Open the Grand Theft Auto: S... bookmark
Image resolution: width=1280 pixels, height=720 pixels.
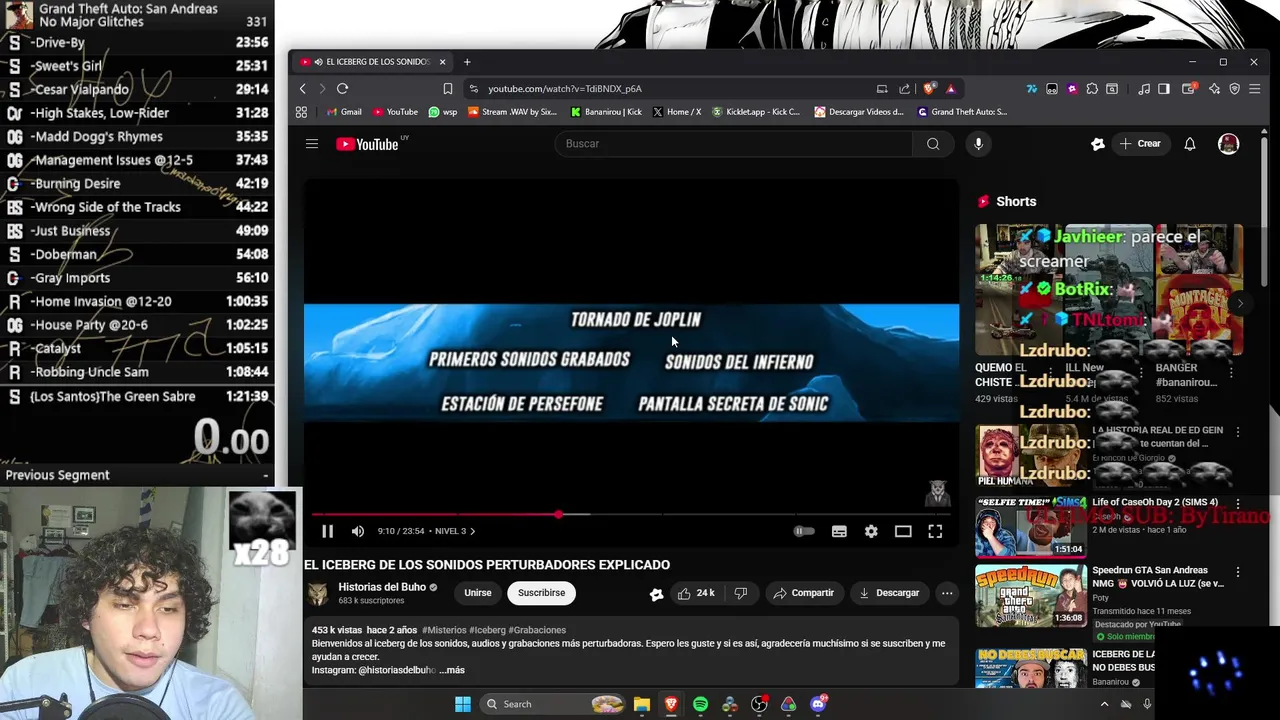coord(962,112)
